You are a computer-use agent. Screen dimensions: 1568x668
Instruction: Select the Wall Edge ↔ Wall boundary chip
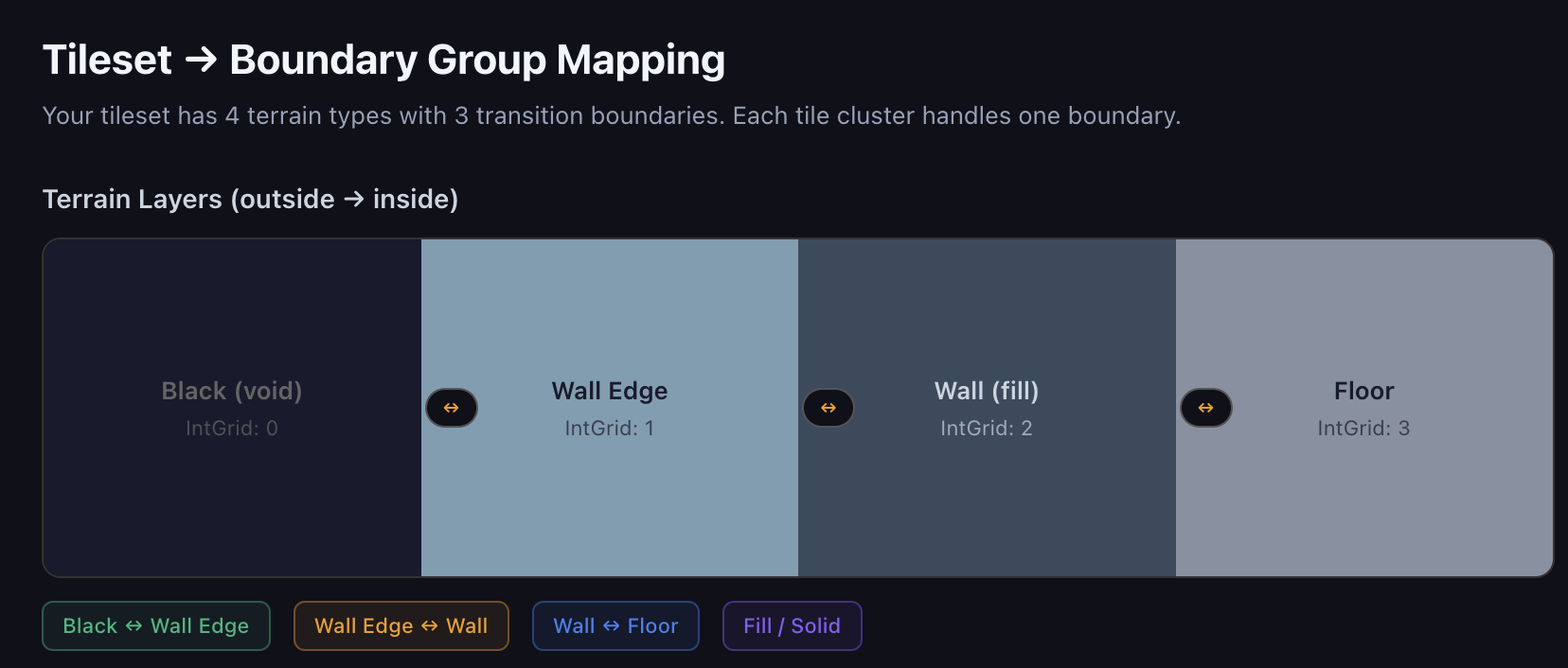click(x=401, y=626)
